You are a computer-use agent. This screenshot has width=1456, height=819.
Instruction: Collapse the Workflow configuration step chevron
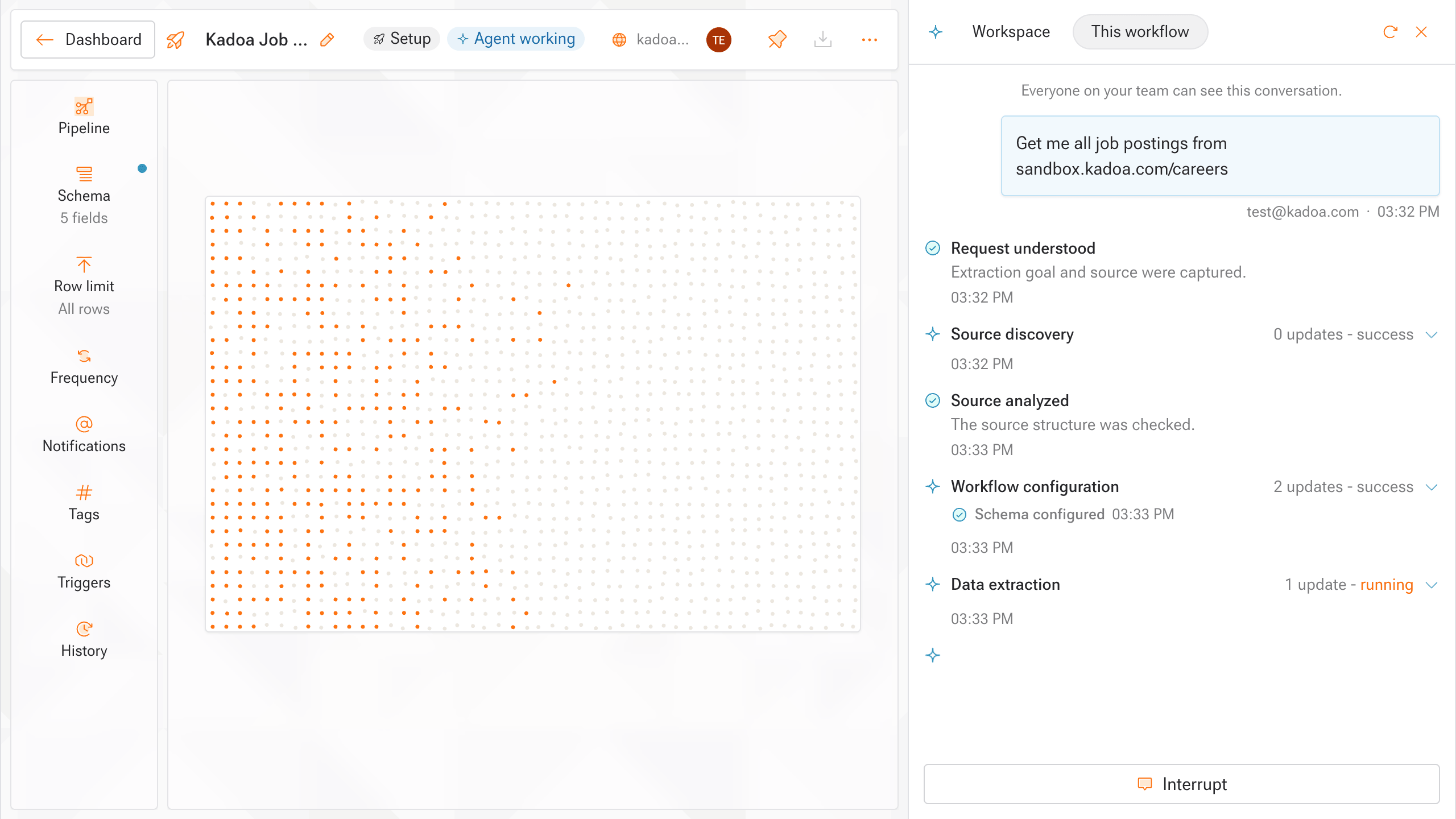1432,487
